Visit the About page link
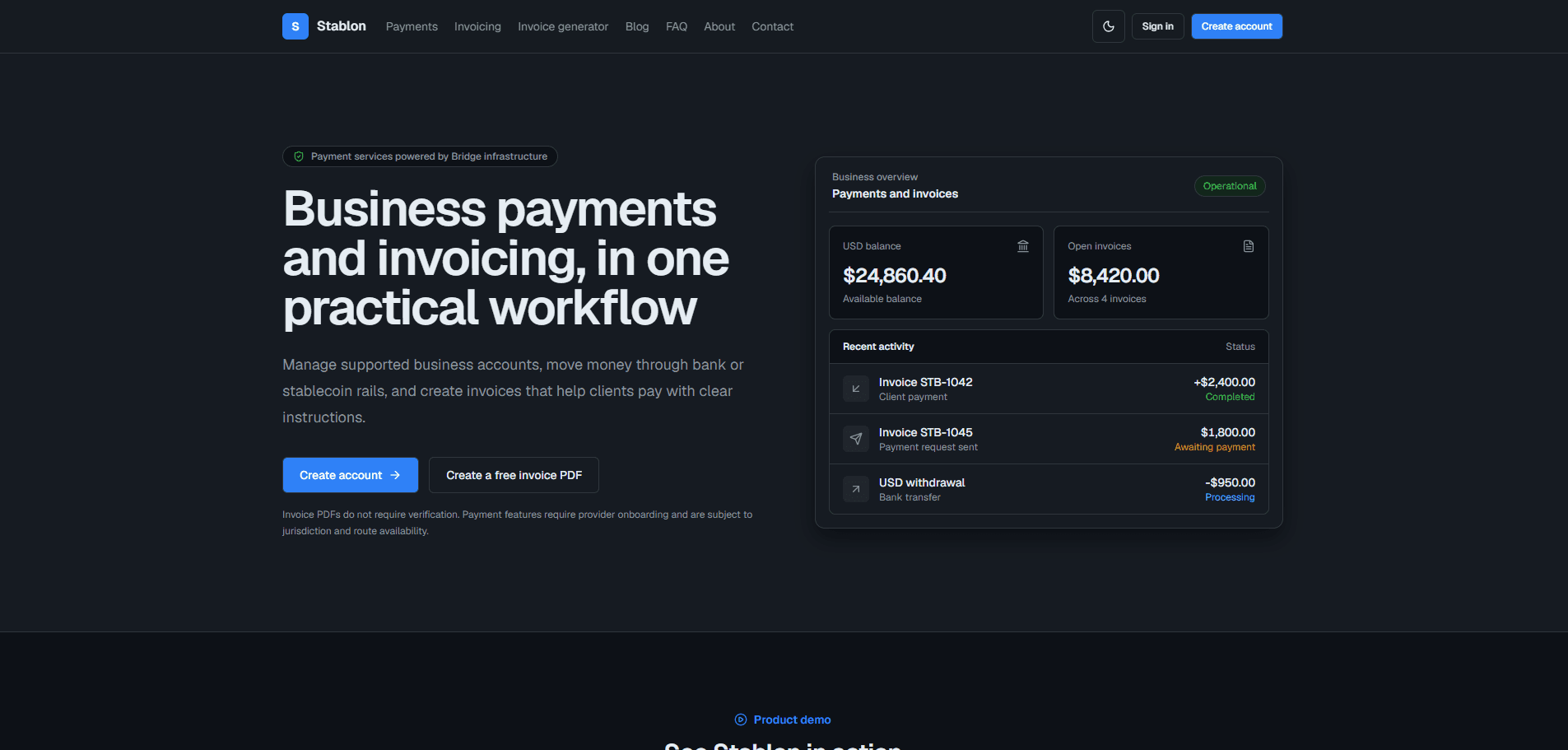This screenshot has height=750, width=1568. tap(719, 26)
